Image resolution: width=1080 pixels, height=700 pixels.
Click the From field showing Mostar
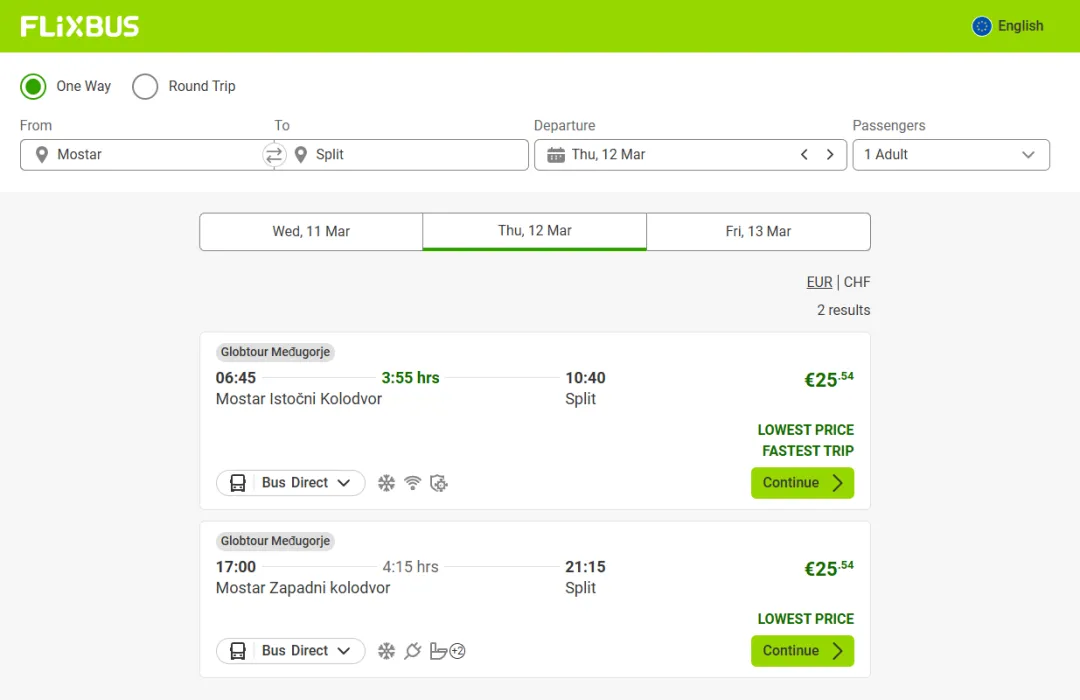(x=140, y=155)
